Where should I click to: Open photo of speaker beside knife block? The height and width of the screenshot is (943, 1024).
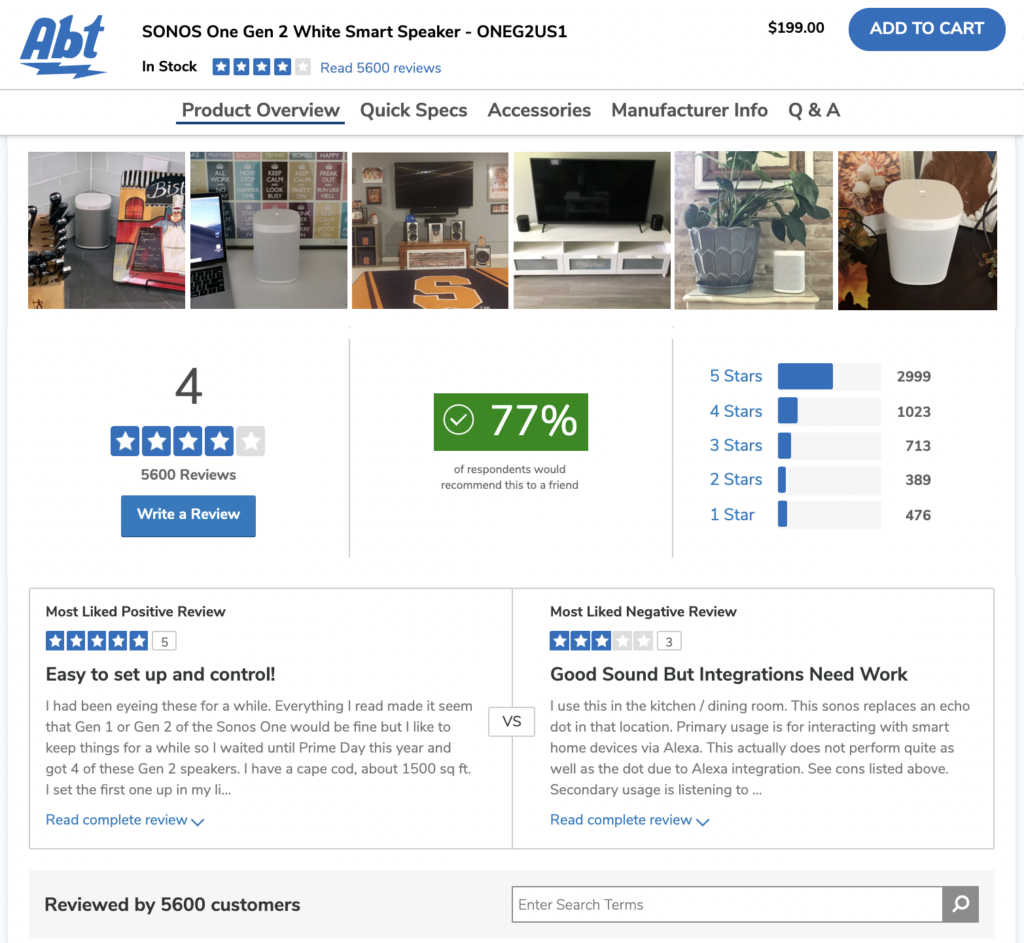point(106,231)
